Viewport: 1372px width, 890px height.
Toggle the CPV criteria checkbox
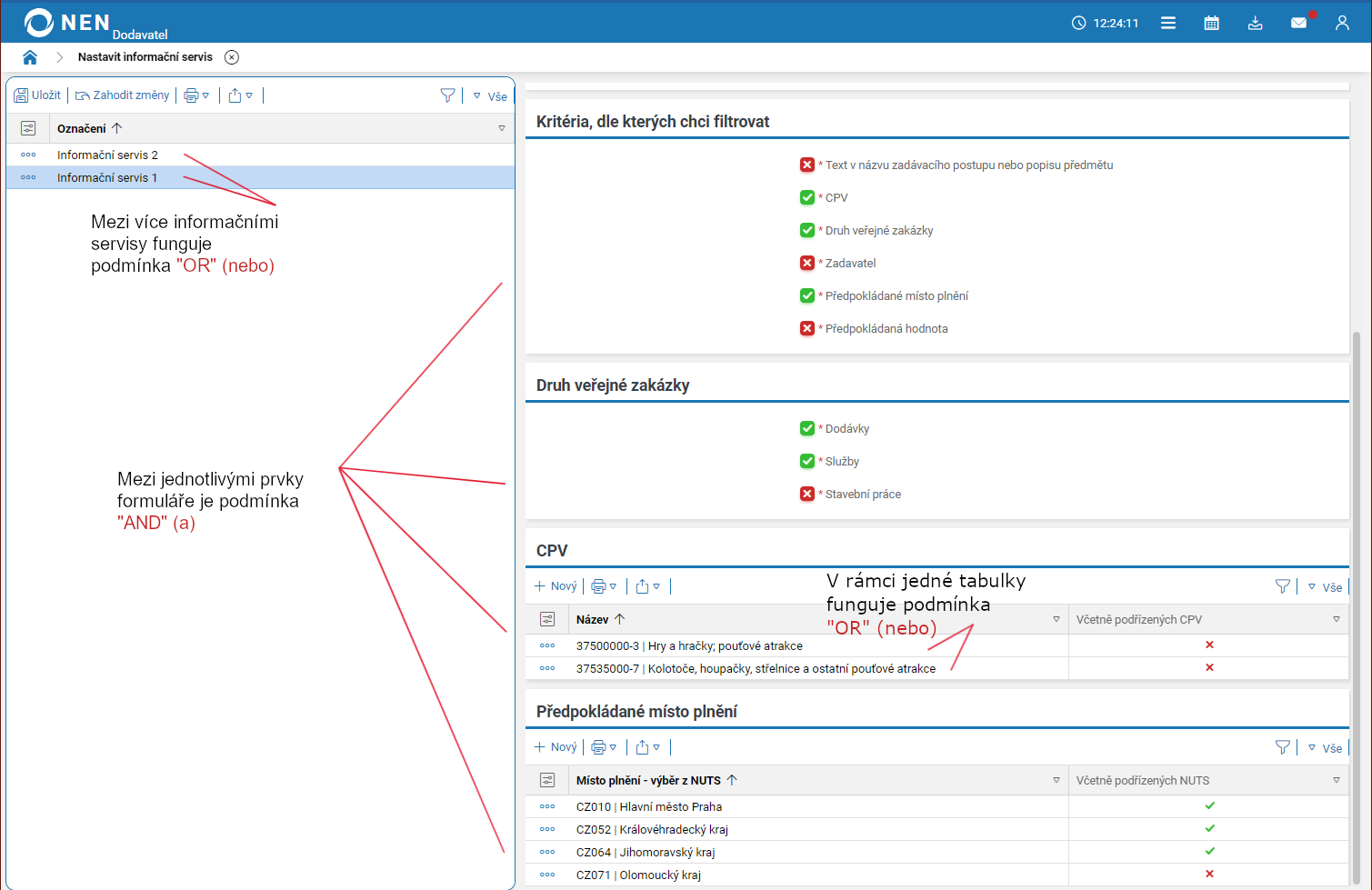pyautogui.click(x=807, y=197)
